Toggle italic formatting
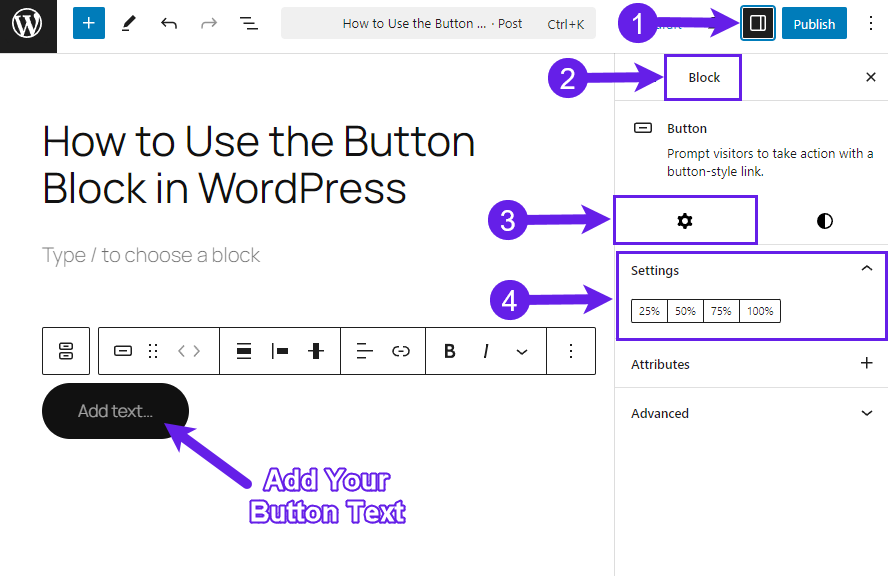The image size is (888, 576). click(486, 351)
